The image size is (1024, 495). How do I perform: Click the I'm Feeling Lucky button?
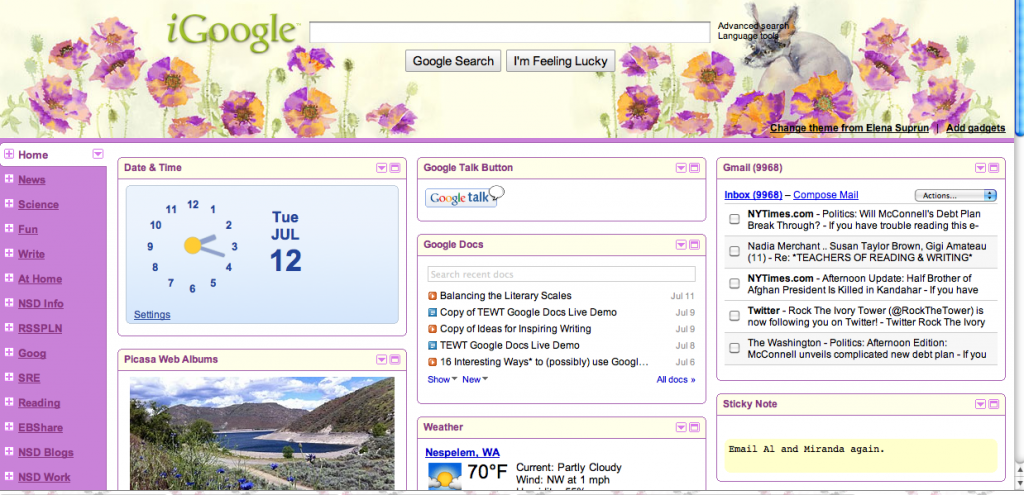coord(560,61)
